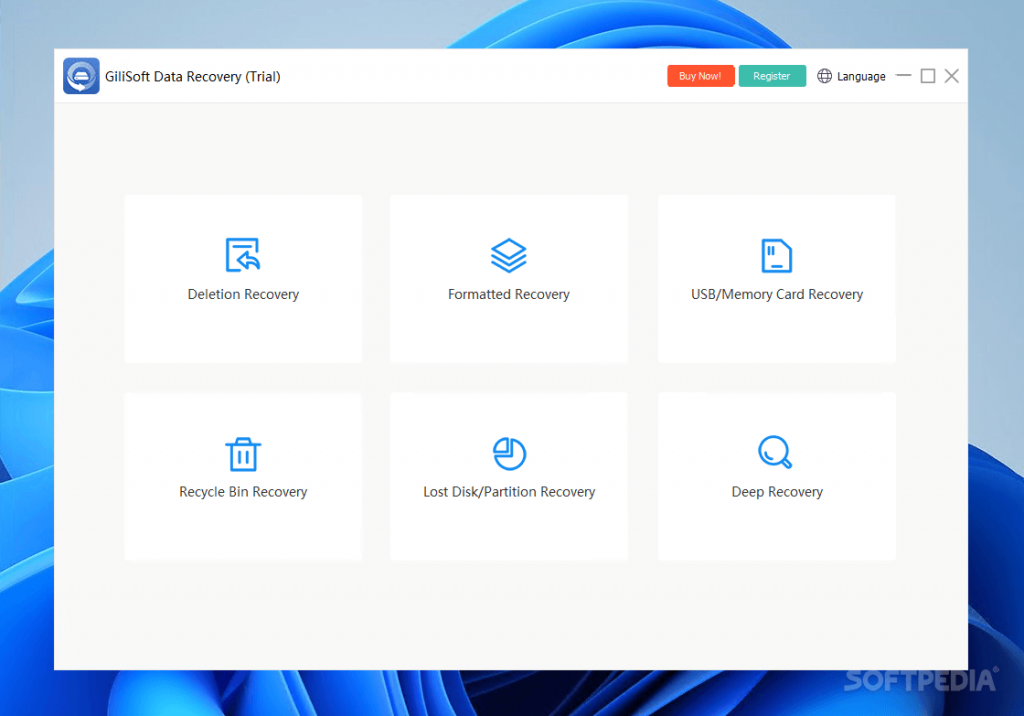This screenshot has height=716, width=1024.
Task: Click the globe icon next to Language
Action: 824,75
